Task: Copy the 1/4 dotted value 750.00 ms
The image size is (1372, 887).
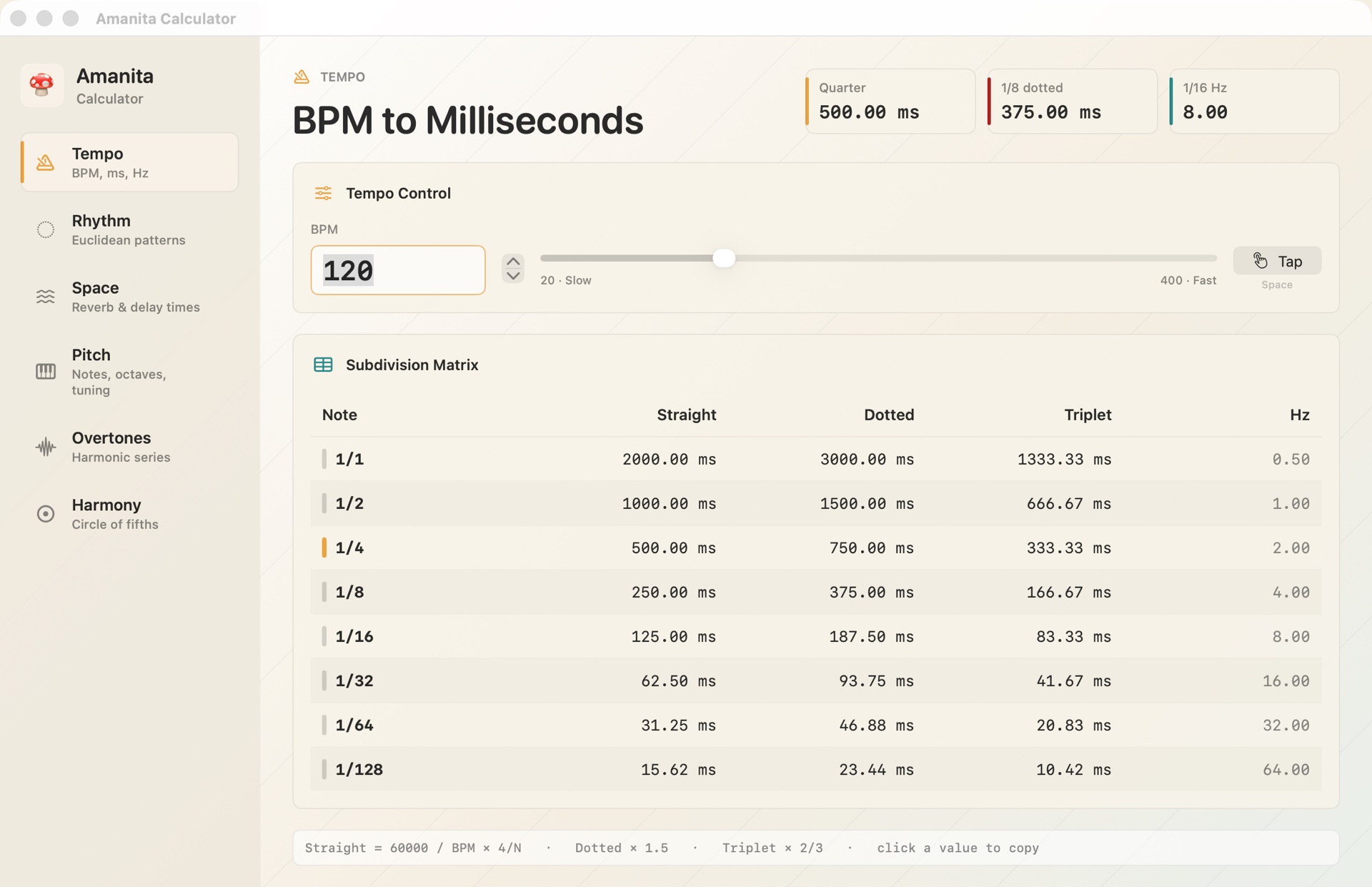Action: 872,548
